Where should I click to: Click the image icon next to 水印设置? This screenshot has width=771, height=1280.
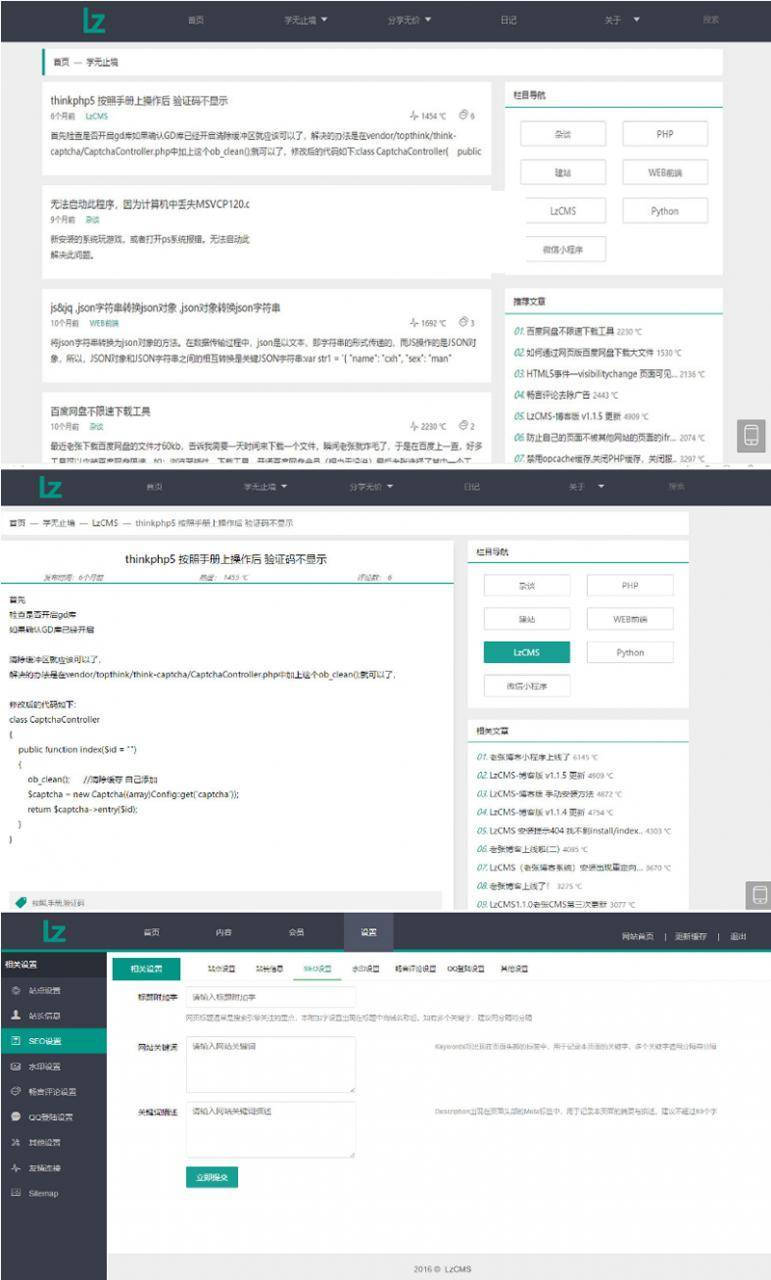point(15,1066)
